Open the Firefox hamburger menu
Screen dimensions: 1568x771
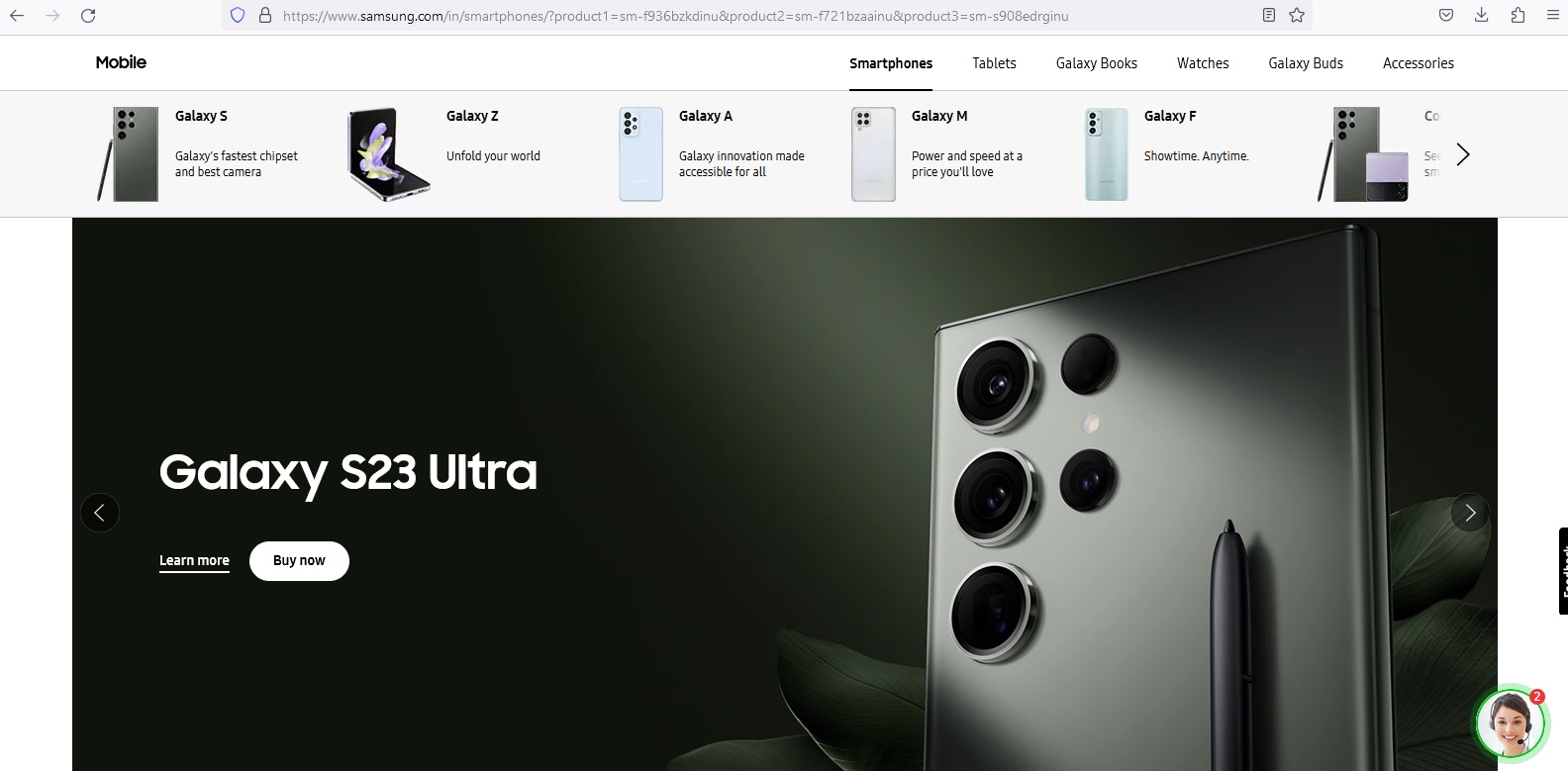1553,15
